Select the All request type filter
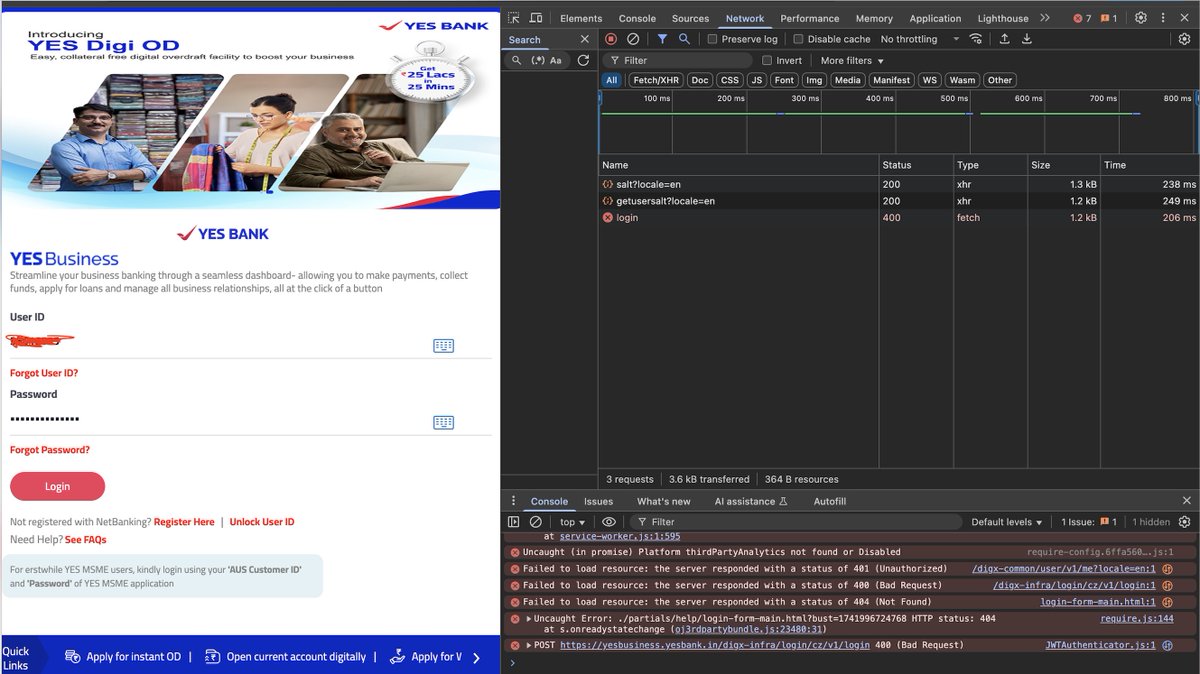Viewport: 1200px width, 674px height. [611, 80]
